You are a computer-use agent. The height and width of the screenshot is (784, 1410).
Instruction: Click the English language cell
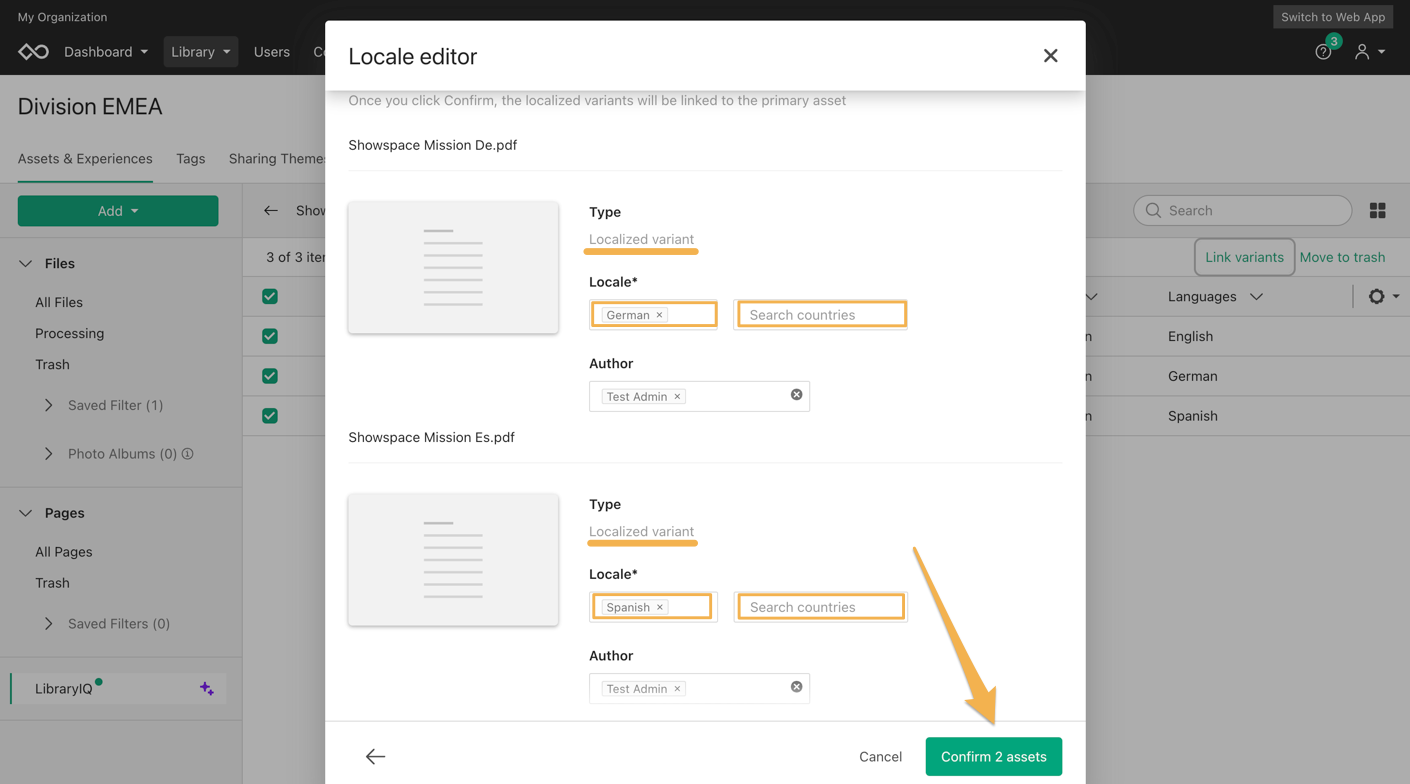click(1190, 336)
